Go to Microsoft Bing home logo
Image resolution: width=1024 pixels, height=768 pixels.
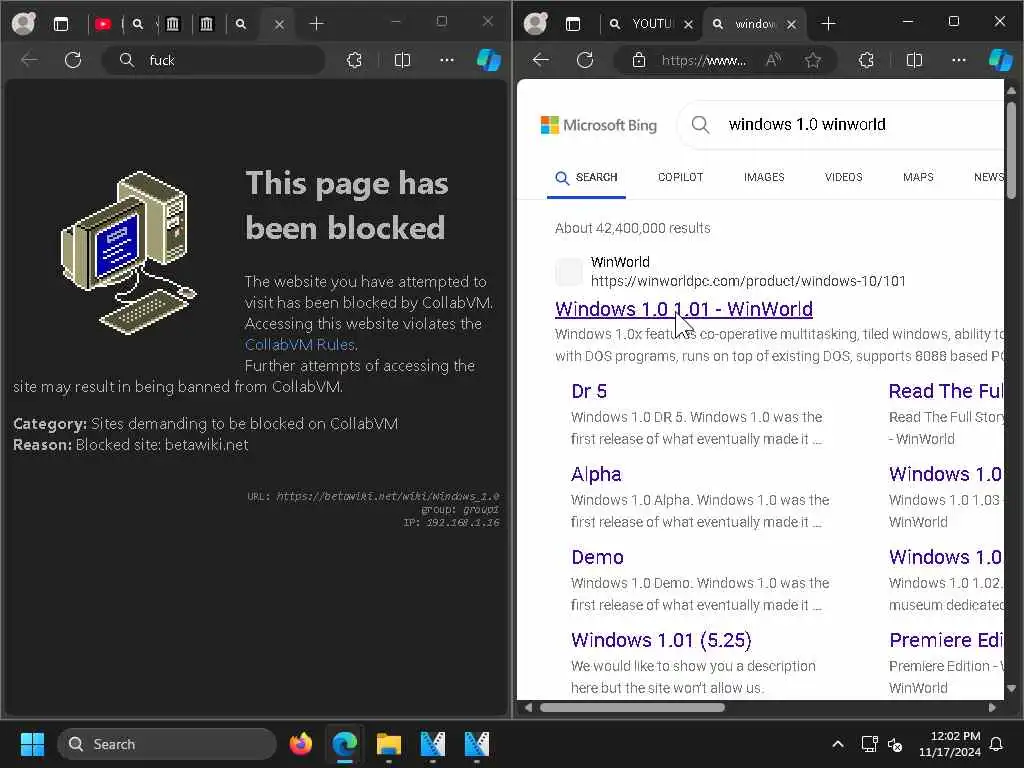pyautogui.click(x=599, y=125)
